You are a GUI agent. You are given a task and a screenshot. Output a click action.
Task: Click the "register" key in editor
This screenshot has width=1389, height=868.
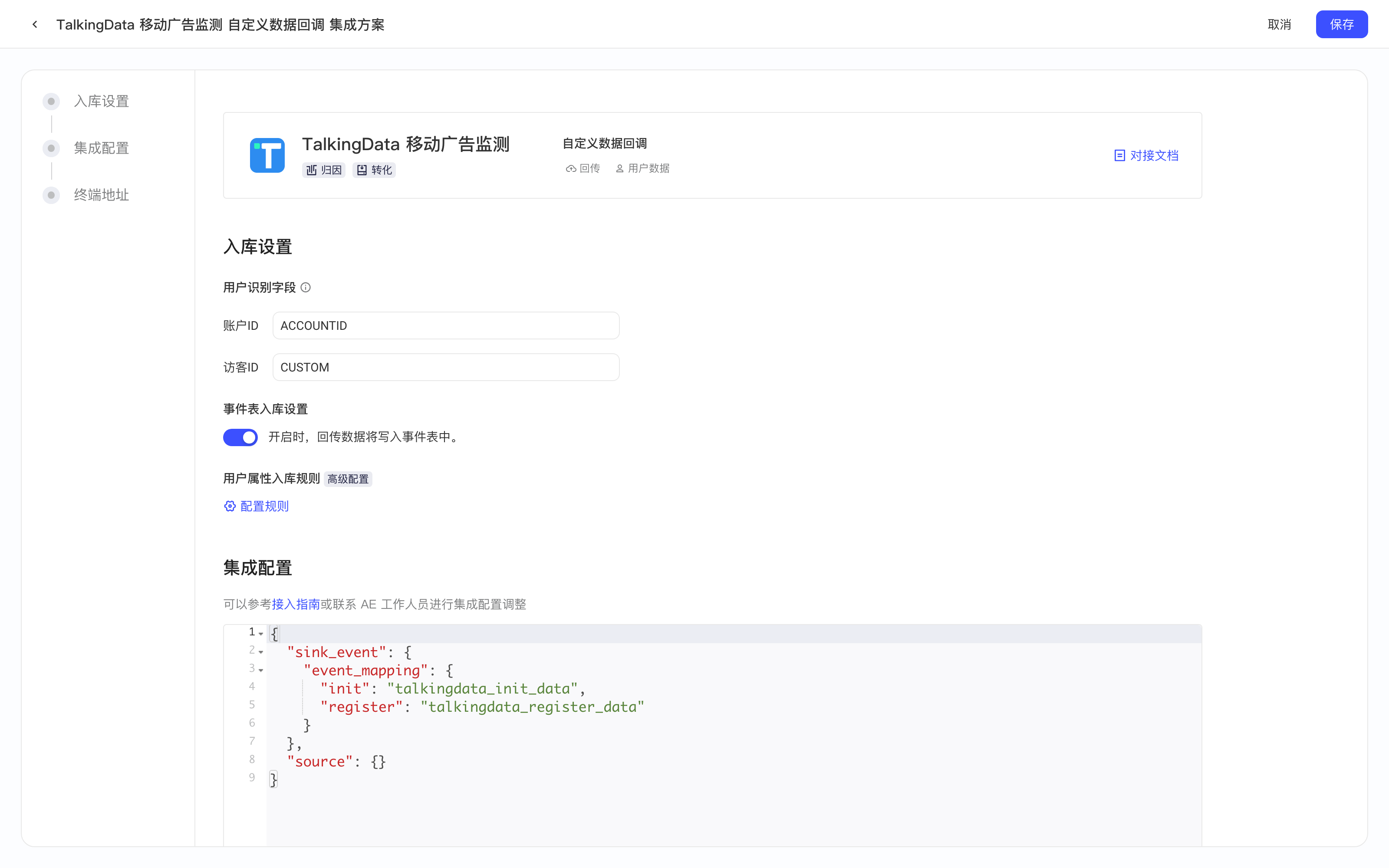tap(362, 707)
